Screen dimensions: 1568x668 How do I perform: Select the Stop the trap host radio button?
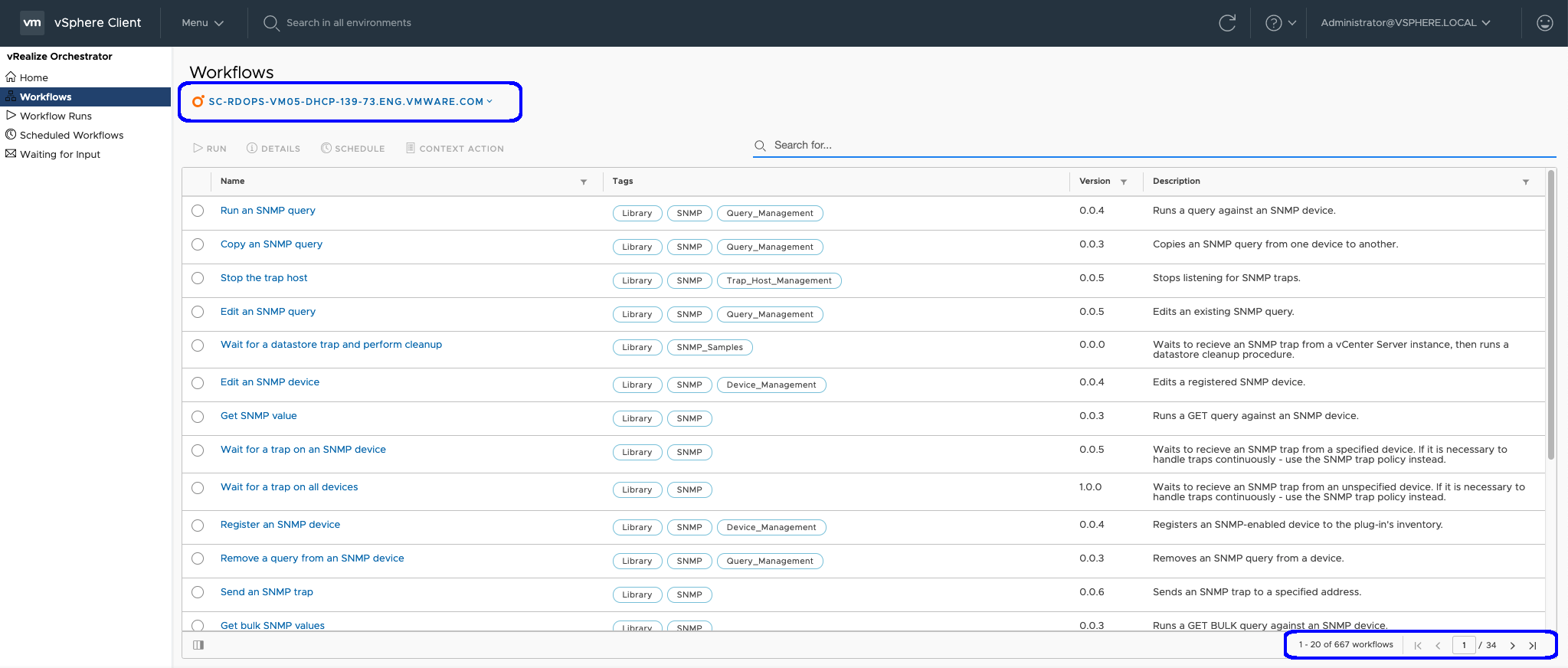point(198,278)
